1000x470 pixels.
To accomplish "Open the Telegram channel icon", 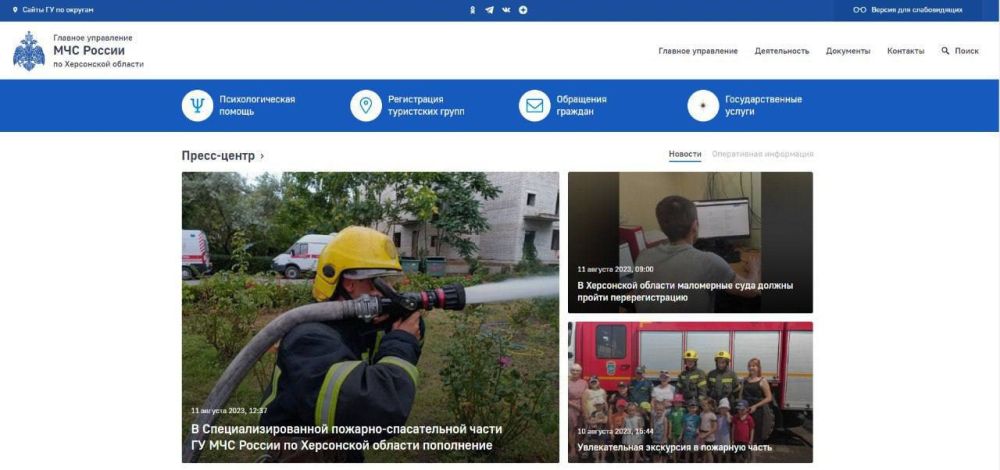I will click(x=489, y=10).
